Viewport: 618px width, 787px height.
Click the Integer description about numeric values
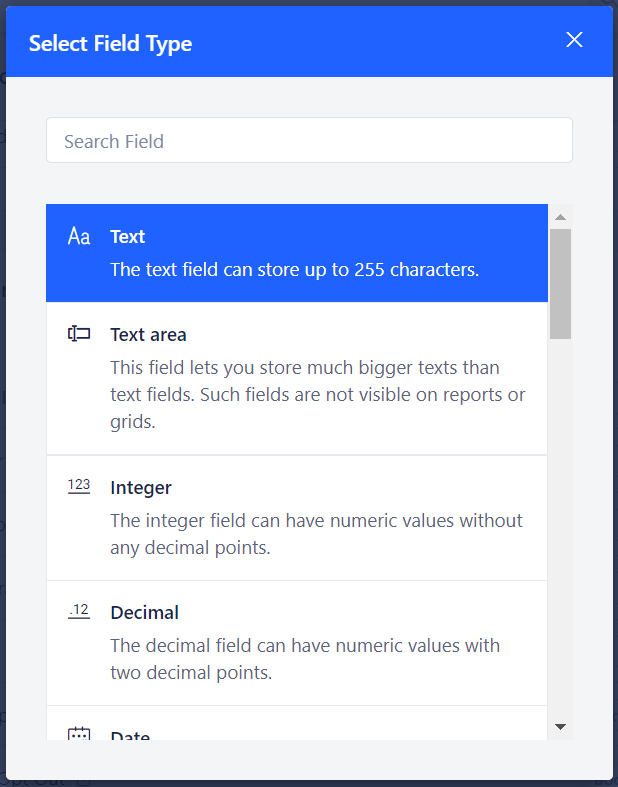coord(316,534)
